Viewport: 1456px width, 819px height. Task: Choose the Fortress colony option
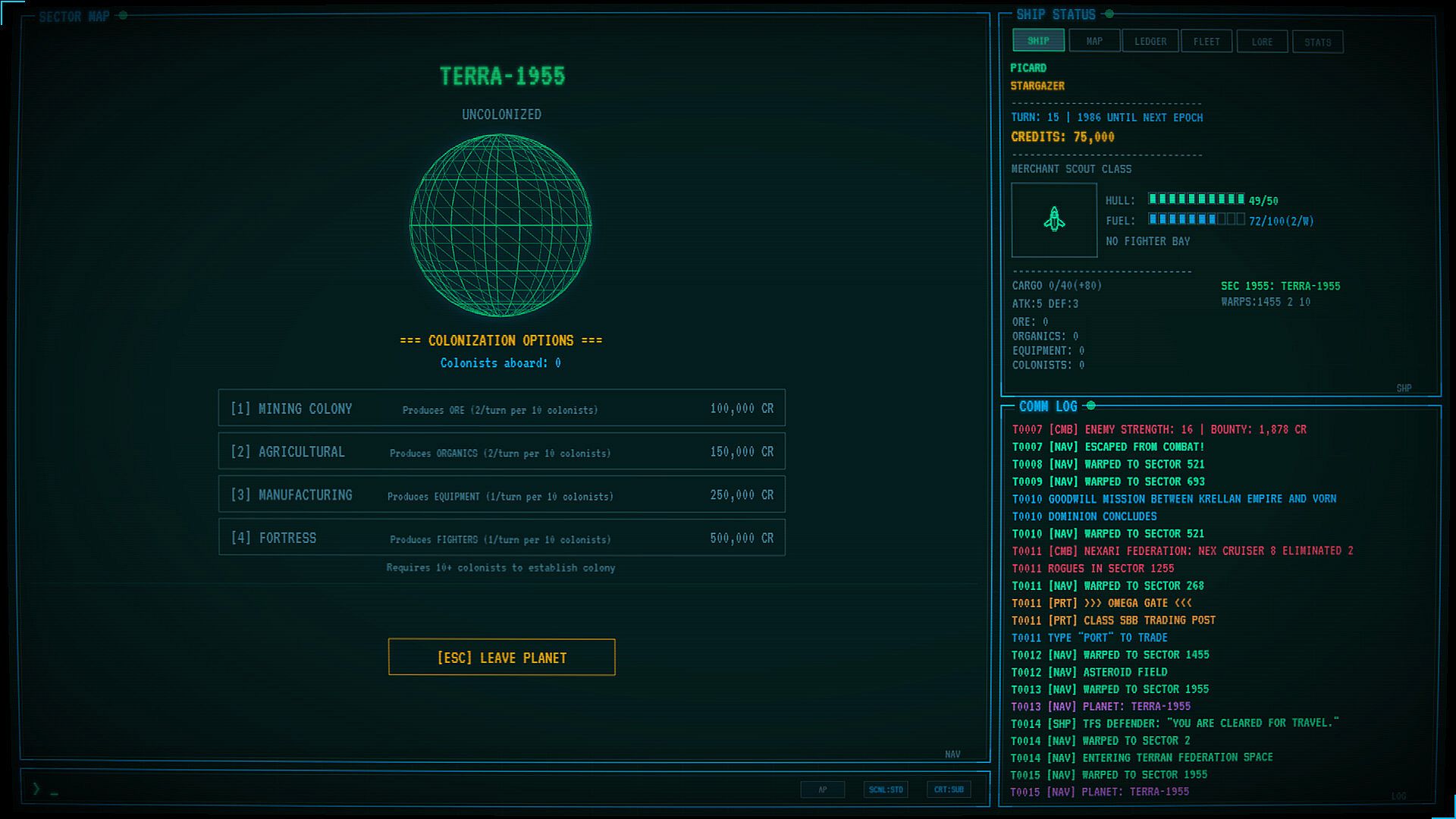501,538
